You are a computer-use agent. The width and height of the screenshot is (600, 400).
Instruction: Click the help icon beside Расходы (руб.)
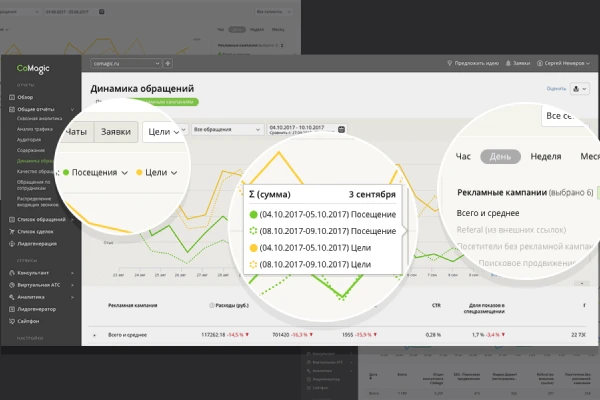pyautogui.click(x=212, y=305)
